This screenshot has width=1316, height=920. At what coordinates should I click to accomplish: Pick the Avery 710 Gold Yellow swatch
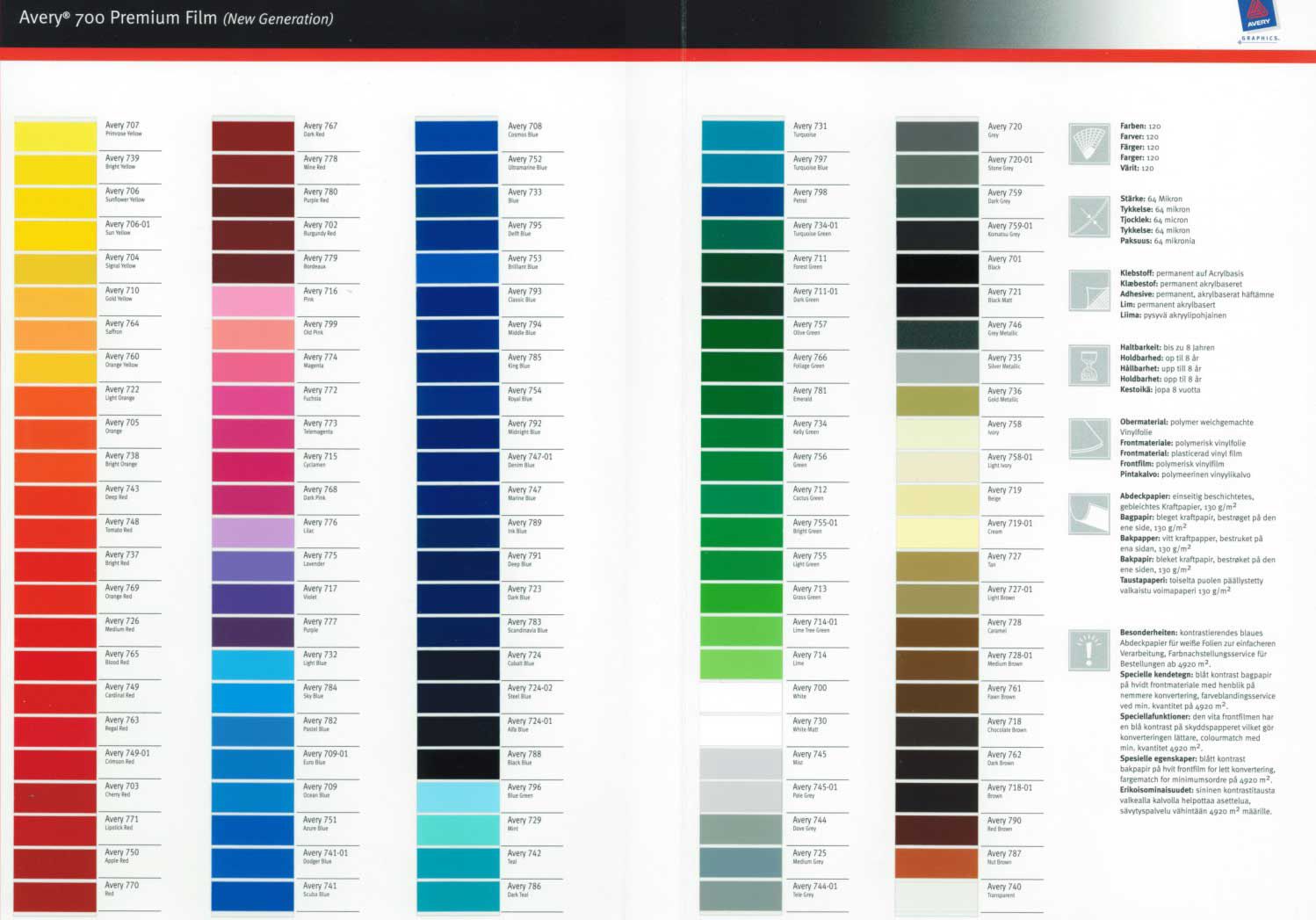pyautogui.click(x=55, y=301)
